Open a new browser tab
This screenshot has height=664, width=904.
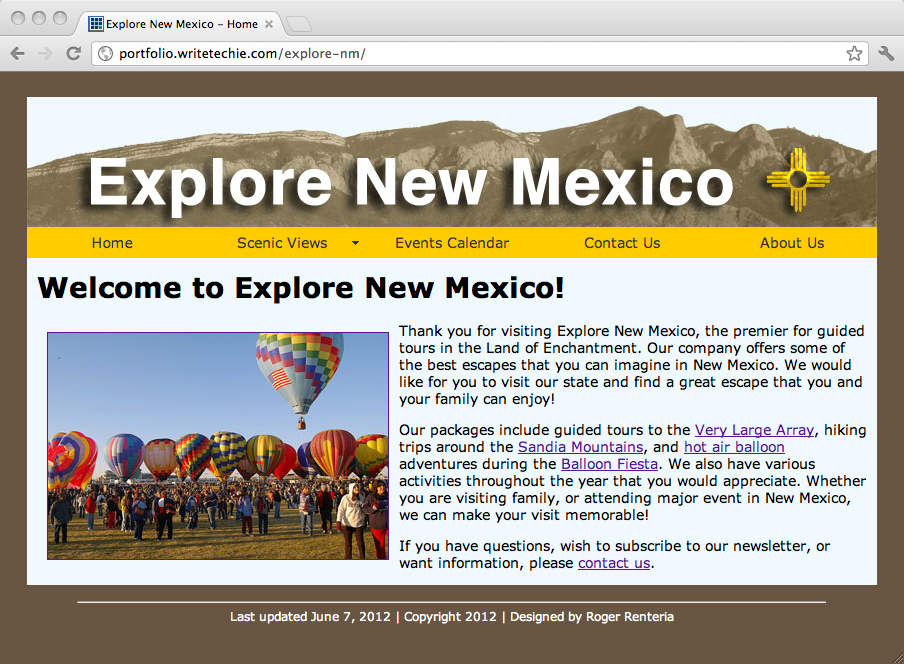[298, 24]
